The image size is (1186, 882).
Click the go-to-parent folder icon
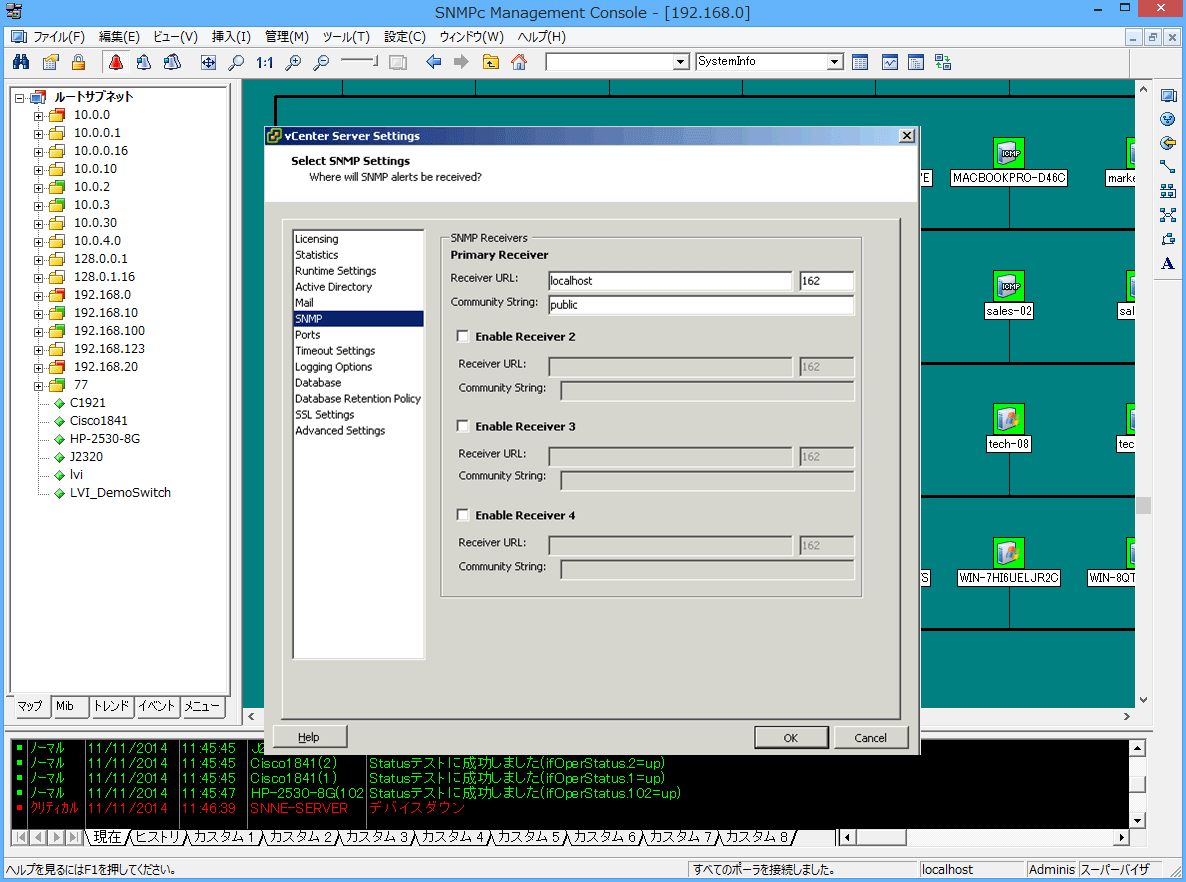click(x=491, y=62)
